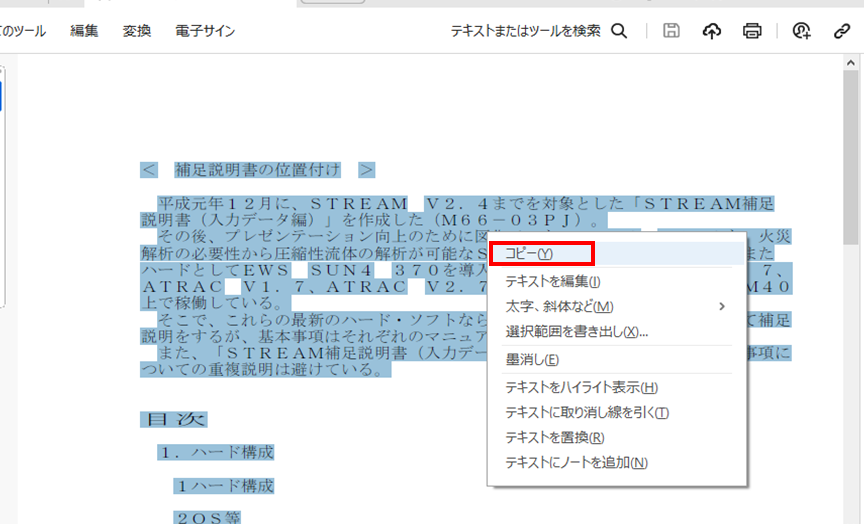Choose 墨消し(E) from the context menu

click(617, 360)
